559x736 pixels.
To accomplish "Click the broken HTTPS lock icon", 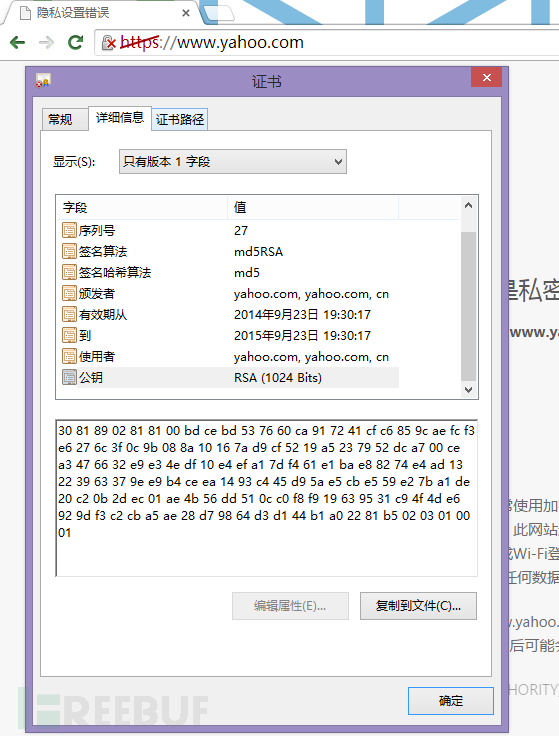I will (109, 43).
